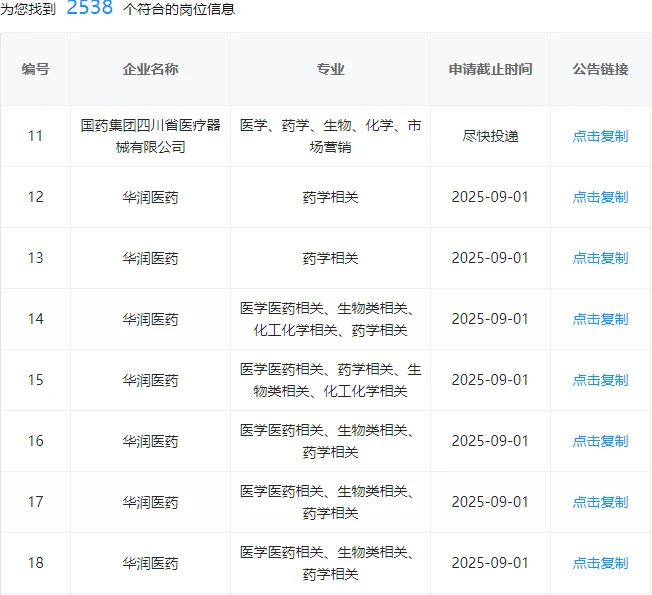The image size is (652, 595).
Task: Click row number 17
Action: [35, 502]
